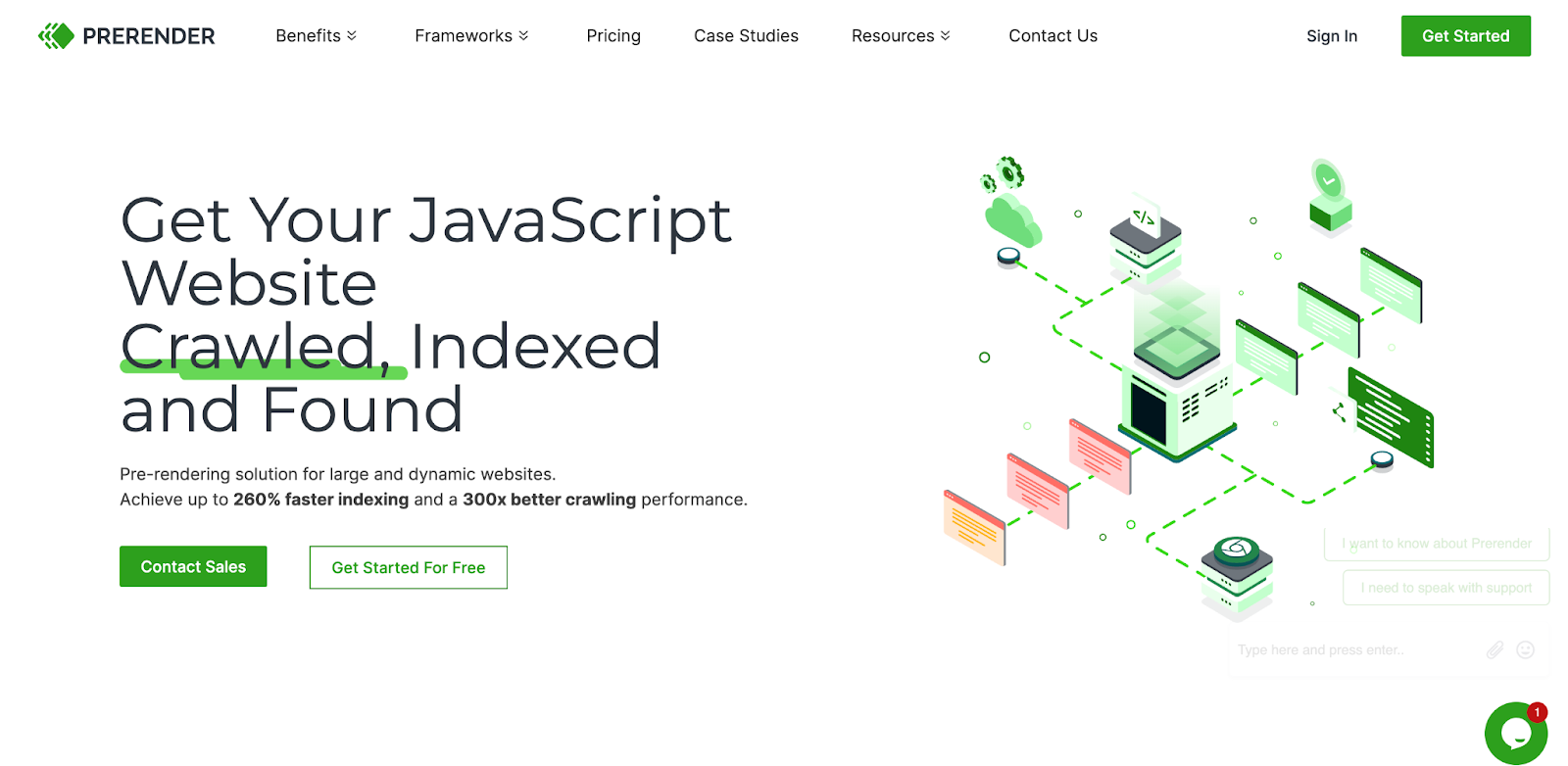
Task: Click the Sign In link
Action: tap(1332, 36)
